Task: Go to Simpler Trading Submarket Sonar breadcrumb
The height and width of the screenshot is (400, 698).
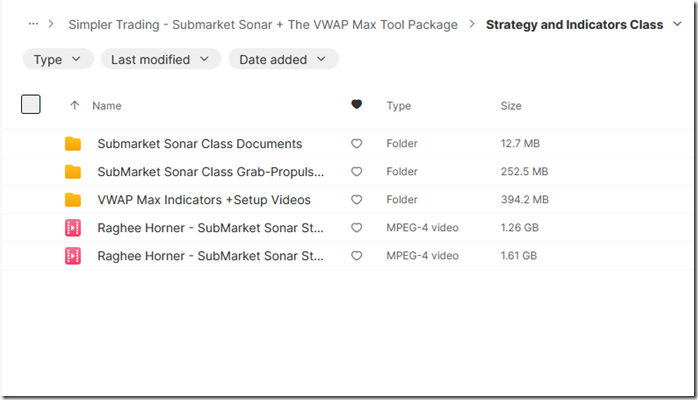Action: click(x=263, y=24)
